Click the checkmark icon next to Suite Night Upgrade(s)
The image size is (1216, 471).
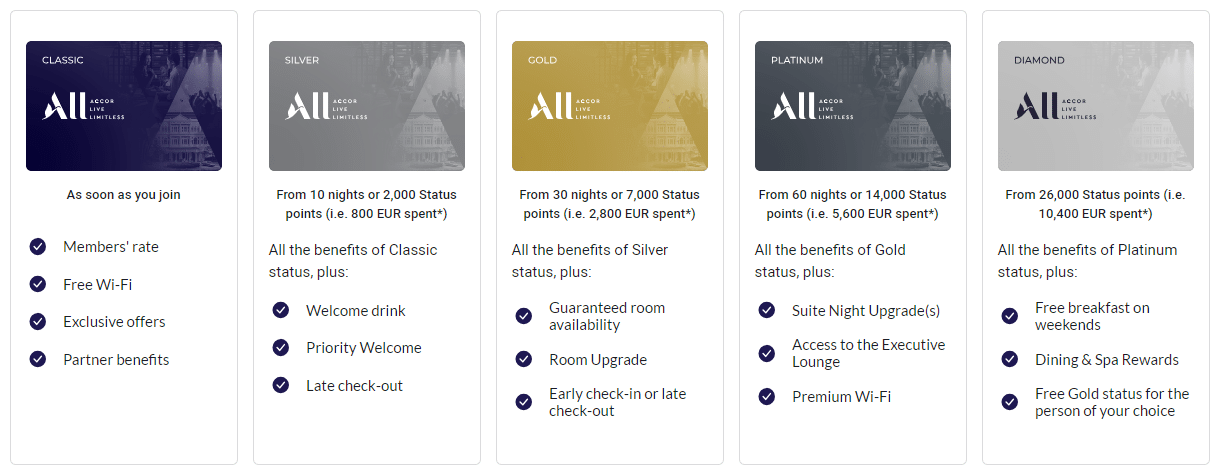coord(767,310)
